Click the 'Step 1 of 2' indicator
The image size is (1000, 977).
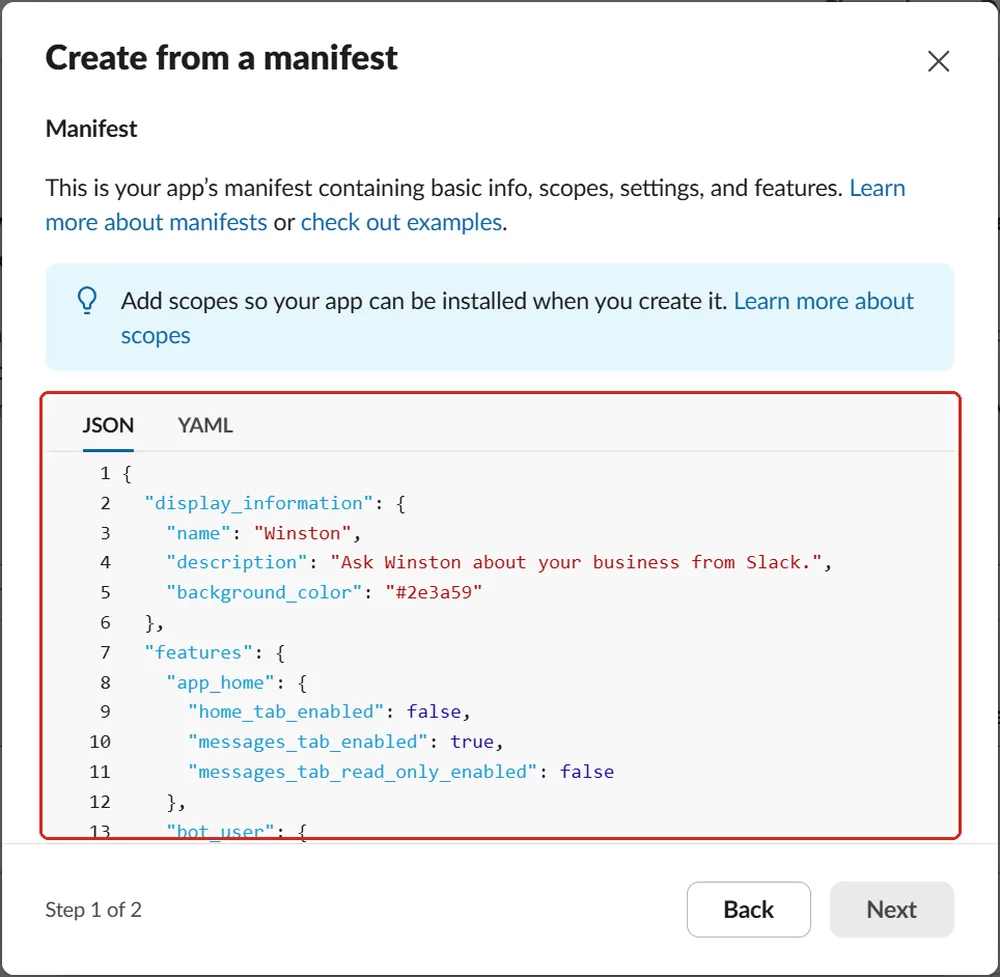tap(93, 909)
